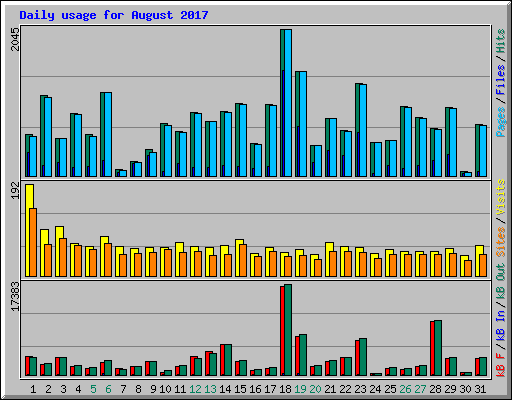Image resolution: width=512 pixels, height=400 pixels.
Task: Click the red kB bar for day 23
Action: [x=357, y=358]
